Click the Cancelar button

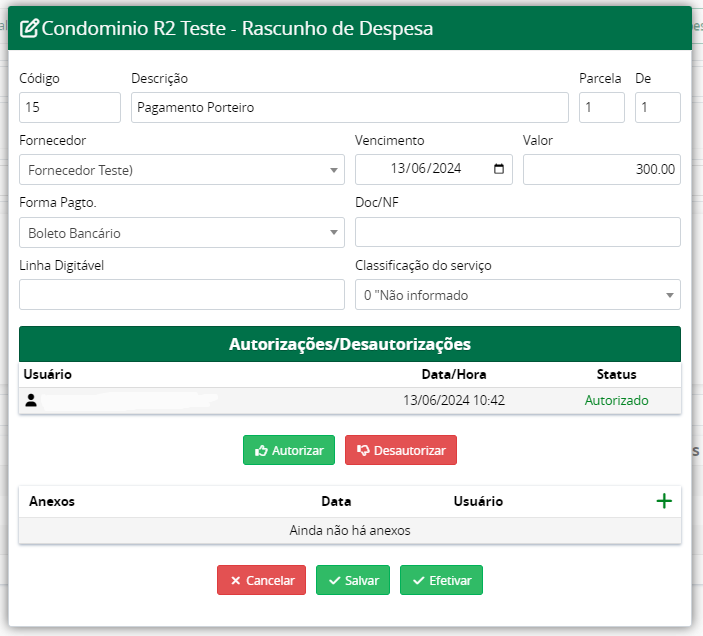(x=261, y=580)
